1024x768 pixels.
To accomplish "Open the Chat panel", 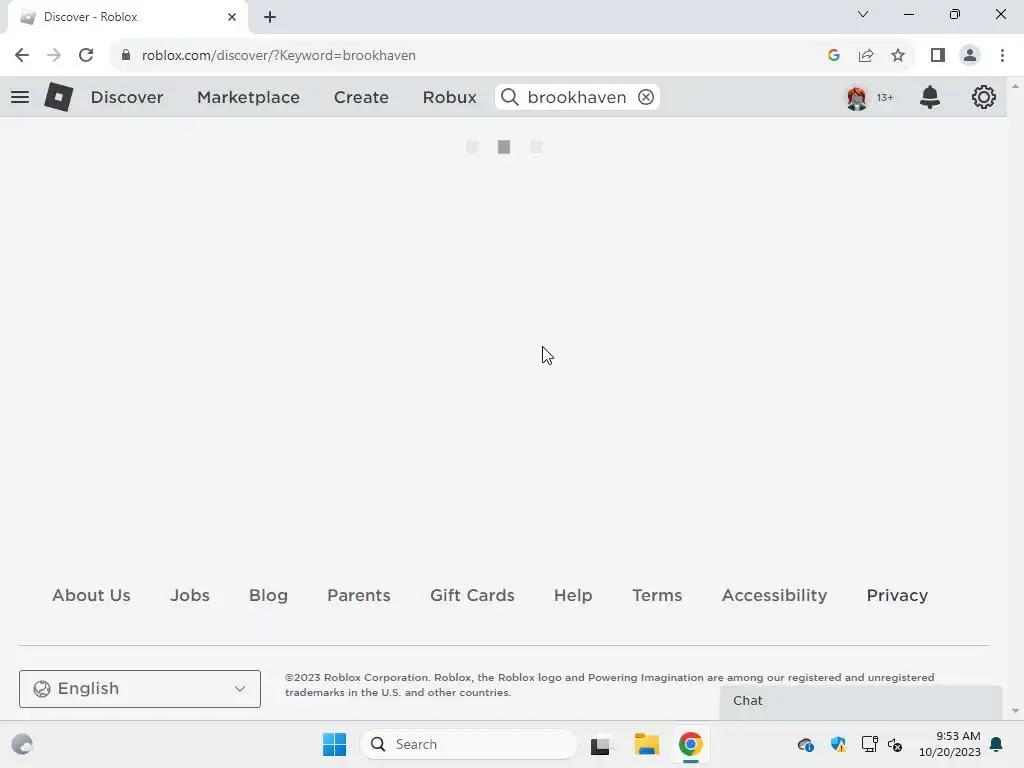I will click(x=861, y=701).
